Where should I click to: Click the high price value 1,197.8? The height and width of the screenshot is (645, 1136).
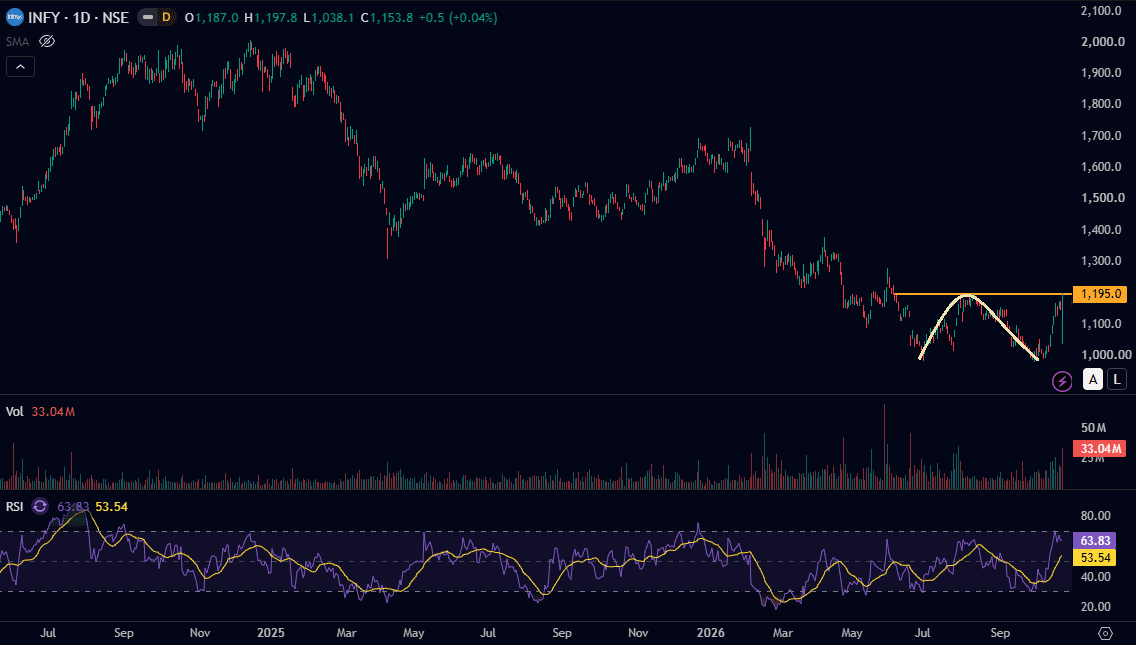click(275, 17)
